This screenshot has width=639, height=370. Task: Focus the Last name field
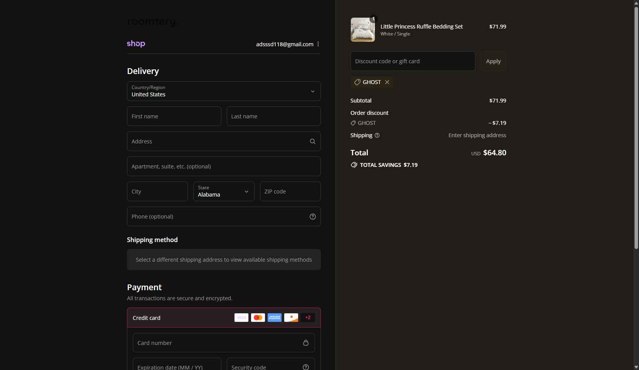273,117
